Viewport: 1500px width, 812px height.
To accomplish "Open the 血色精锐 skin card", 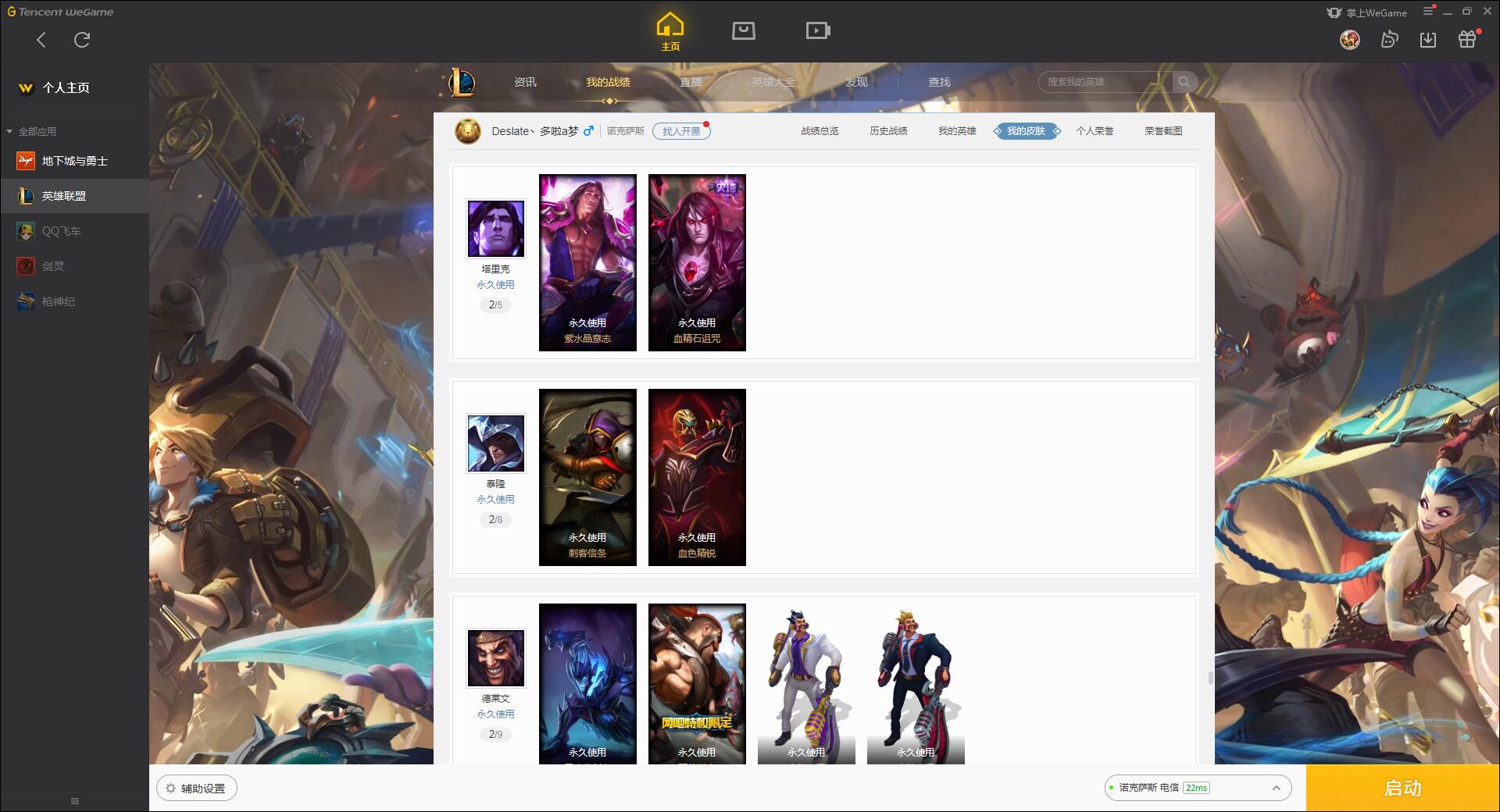I will pyautogui.click(x=697, y=477).
